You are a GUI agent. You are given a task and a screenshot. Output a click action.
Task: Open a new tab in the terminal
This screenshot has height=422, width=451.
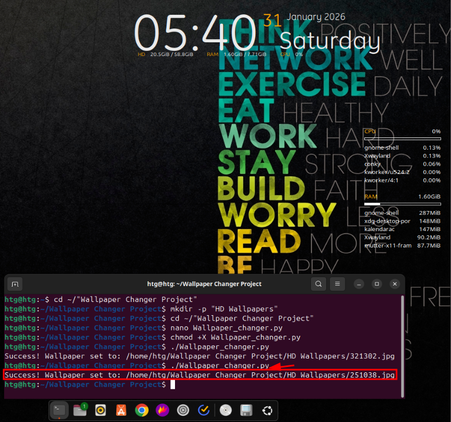pos(15,284)
